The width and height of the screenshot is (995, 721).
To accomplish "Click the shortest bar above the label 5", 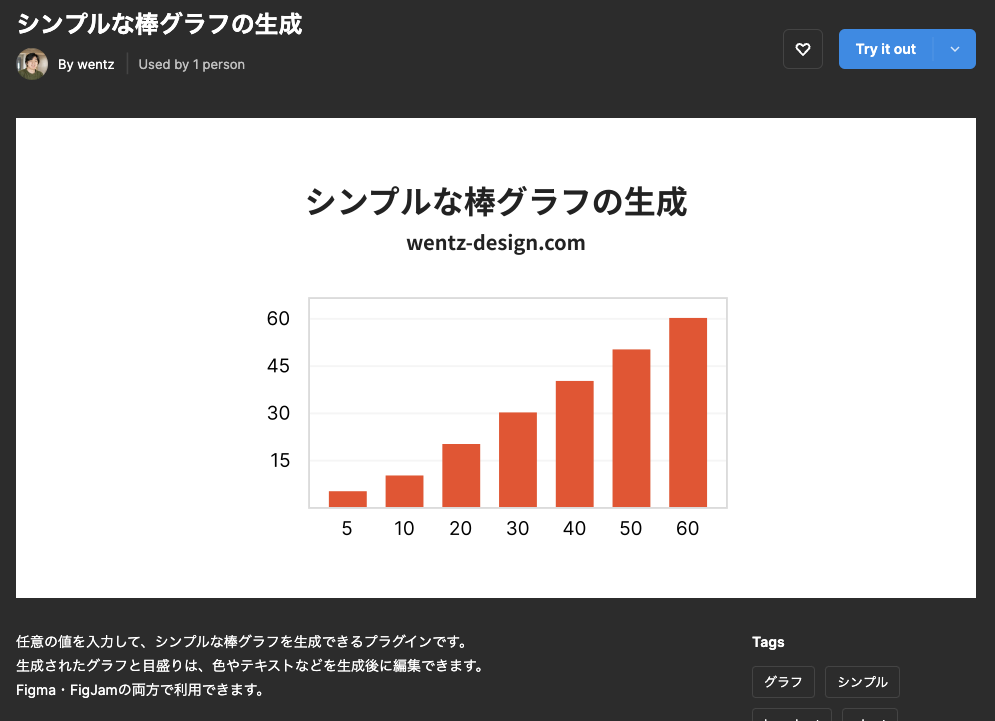I will [x=346, y=498].
